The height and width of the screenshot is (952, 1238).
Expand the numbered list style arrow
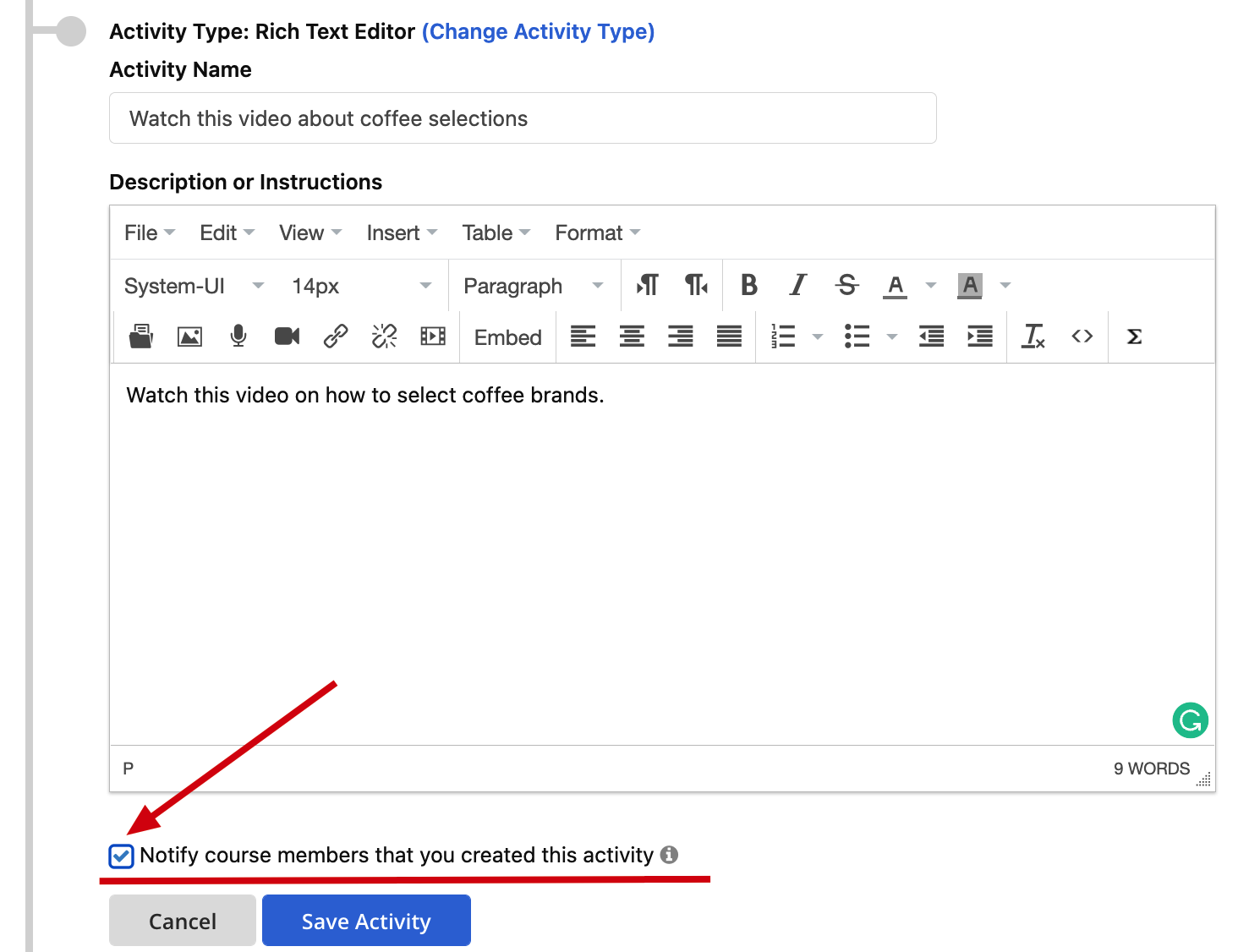click(x=818, y=336)
